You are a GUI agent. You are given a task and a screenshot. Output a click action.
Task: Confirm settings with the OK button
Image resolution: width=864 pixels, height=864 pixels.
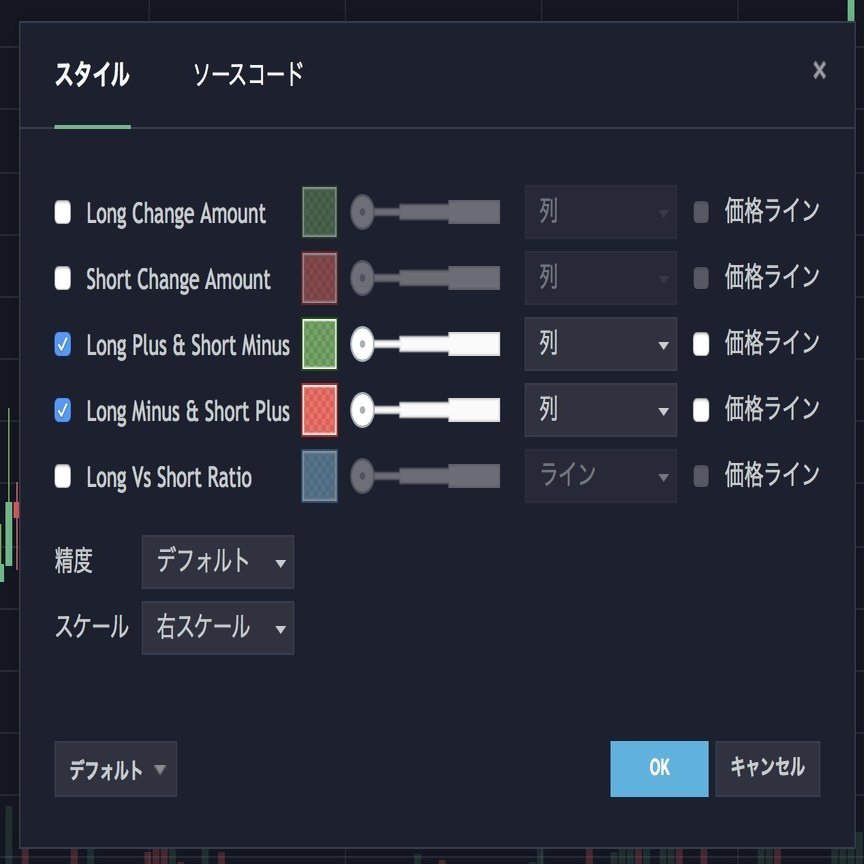(659, 769)
